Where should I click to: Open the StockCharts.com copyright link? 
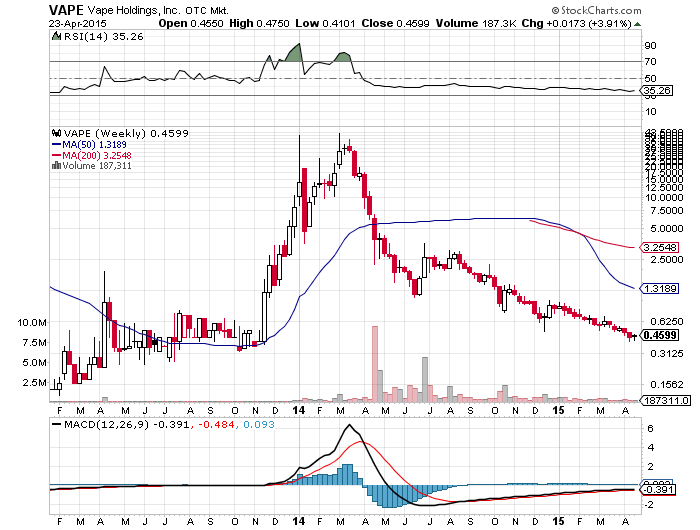coord(597,10)
